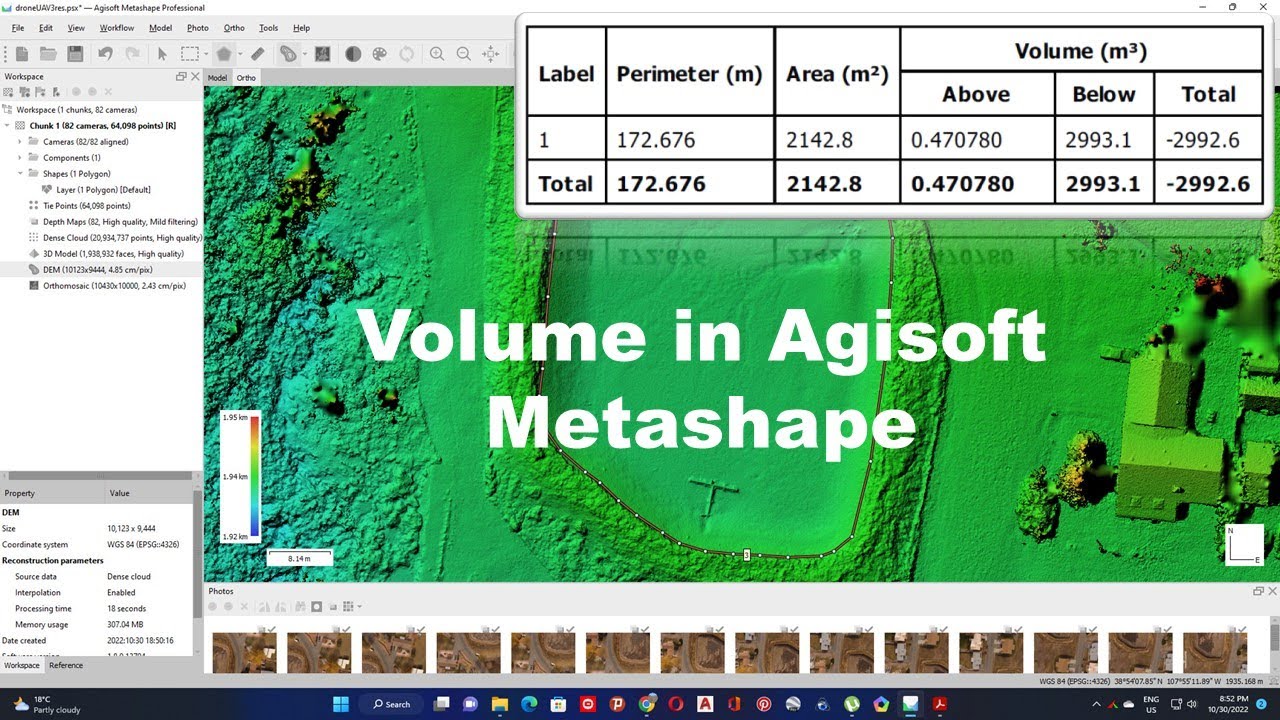The height and width of the screenshot is (720, 1280).
Task: Pick the Ruler measurement tool
Action: (257, 54)
